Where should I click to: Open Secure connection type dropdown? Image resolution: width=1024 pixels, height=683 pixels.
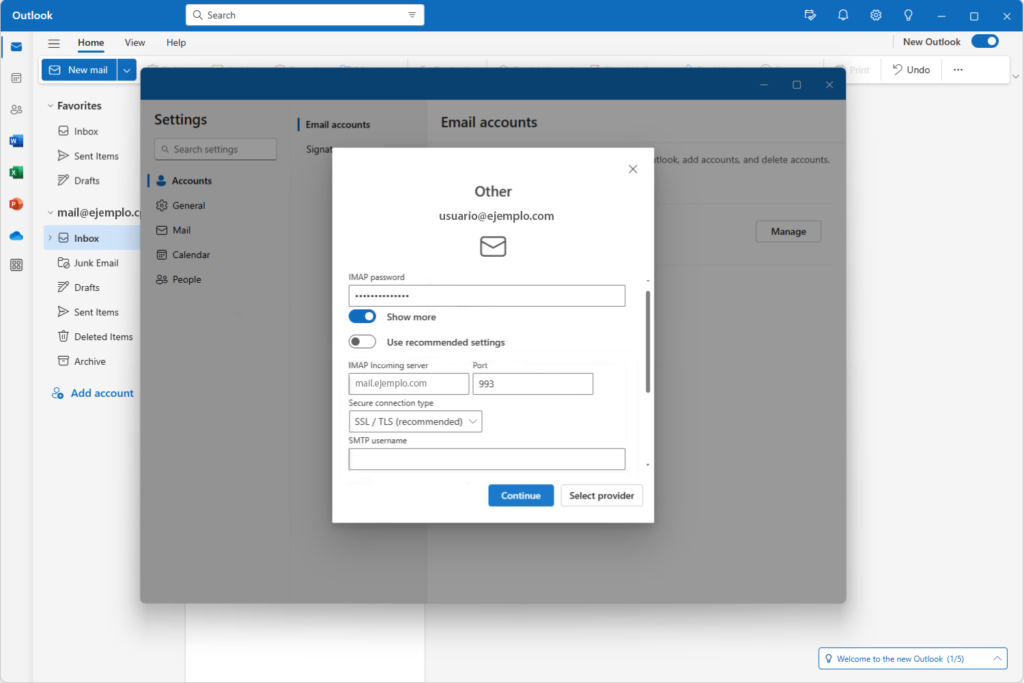point(415,422)
